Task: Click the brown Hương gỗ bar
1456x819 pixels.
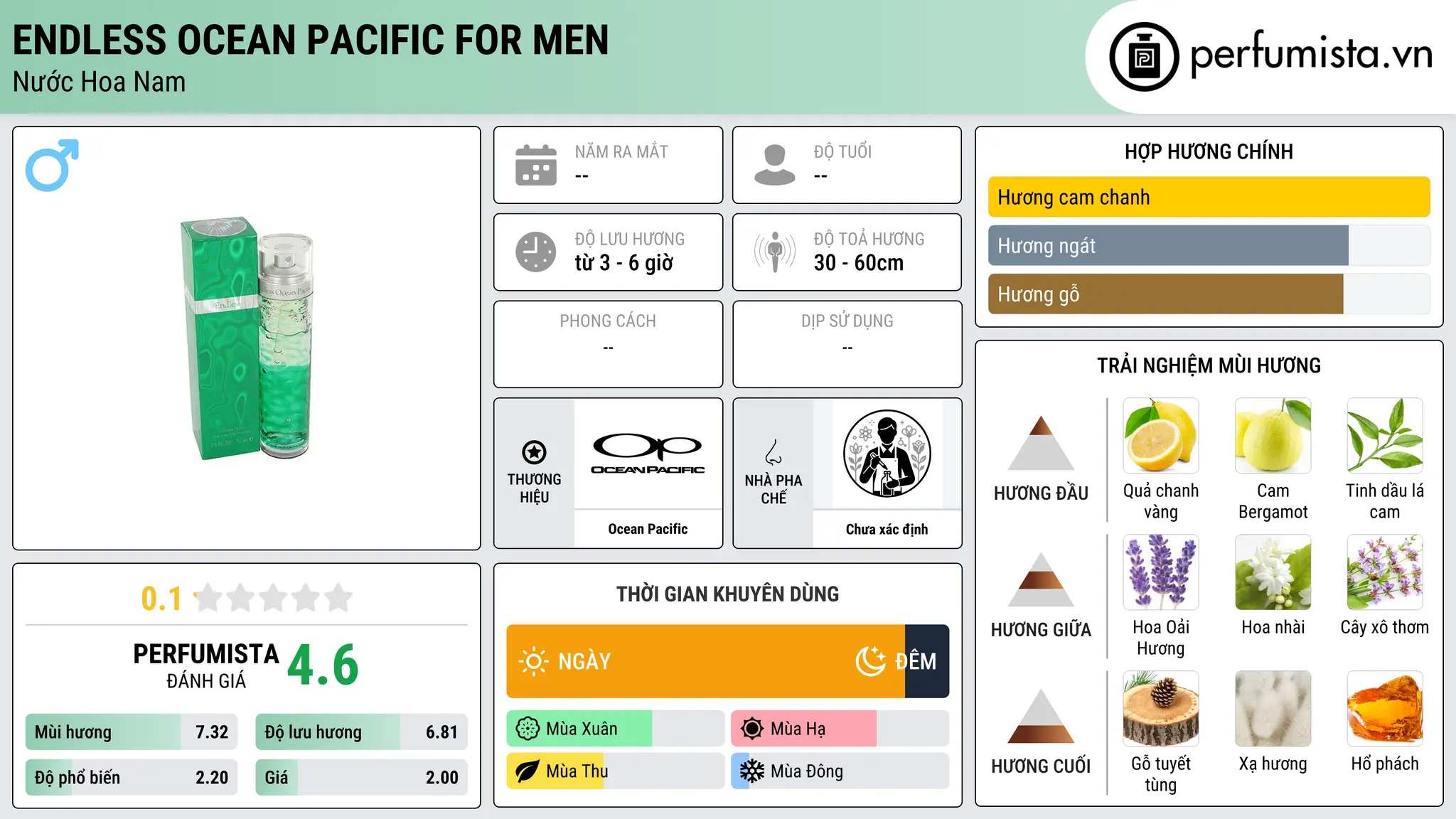Action: pyautogui.click(x=1165, y=294)
